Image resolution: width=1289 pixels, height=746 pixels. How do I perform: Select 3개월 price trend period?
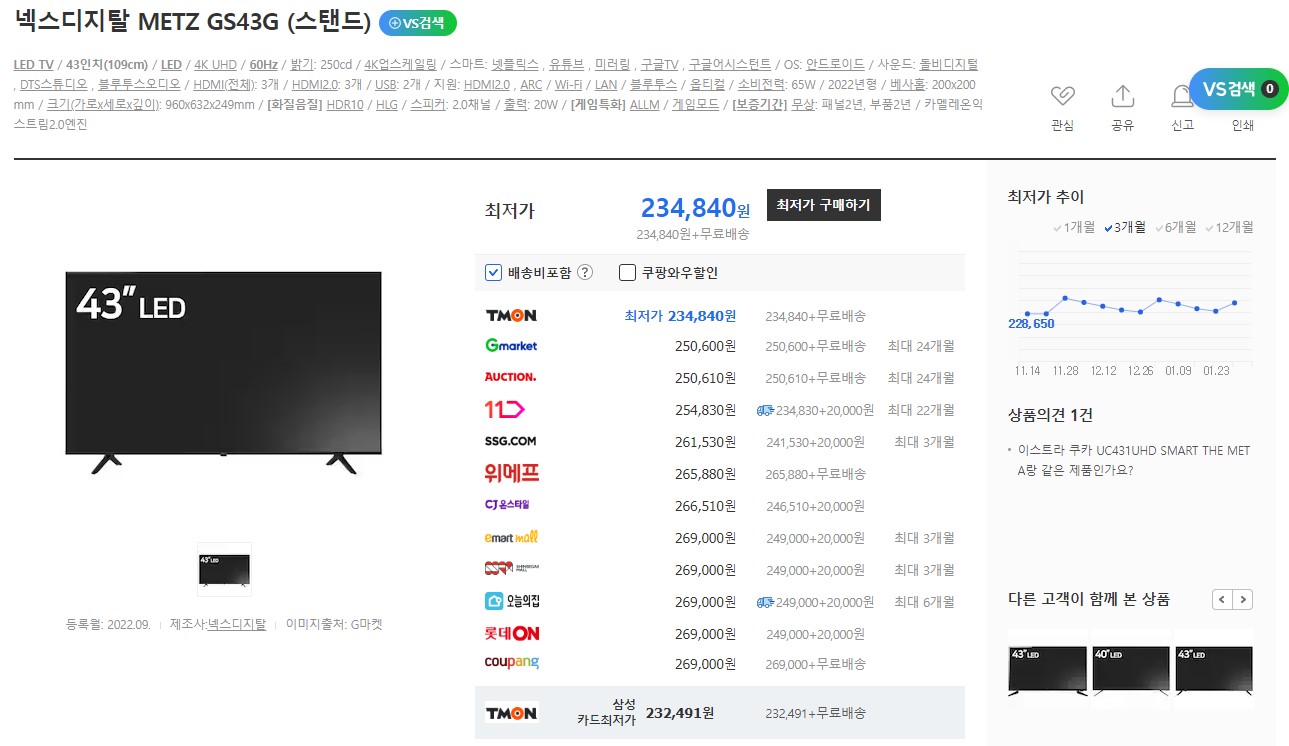point(1125,227)
